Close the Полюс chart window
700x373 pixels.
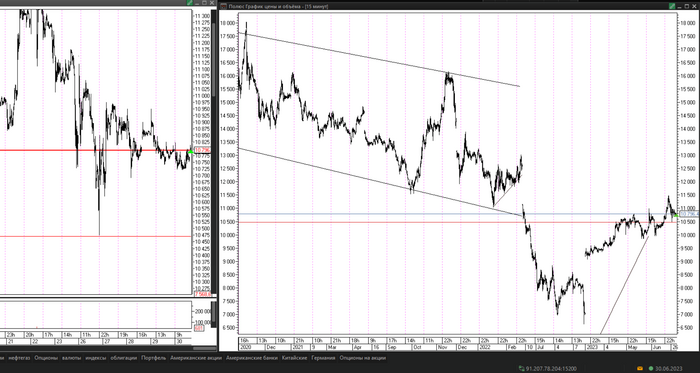coord(693,6)
